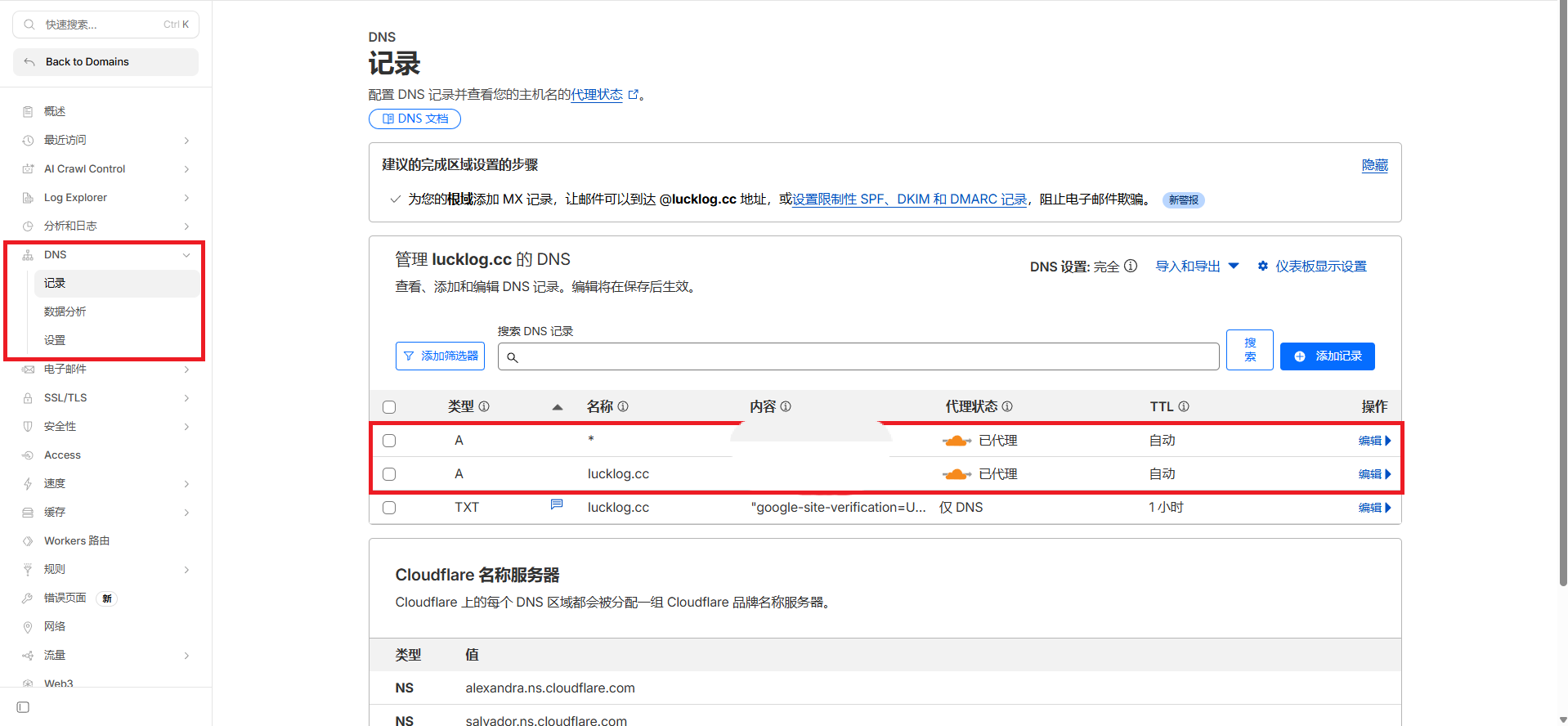Click the Access icon in sidebar
Screen dimensions: 1568x726
click(x=28, y=455)
